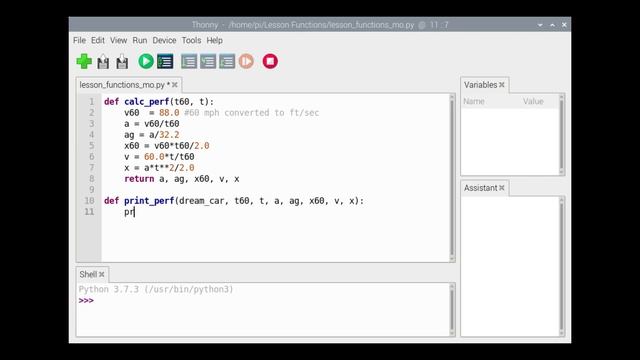Click on 'ag = a/32.2' code line
The height and width of the screenshot is (360, 640).
pyautogui.click(x=151, y=135)
